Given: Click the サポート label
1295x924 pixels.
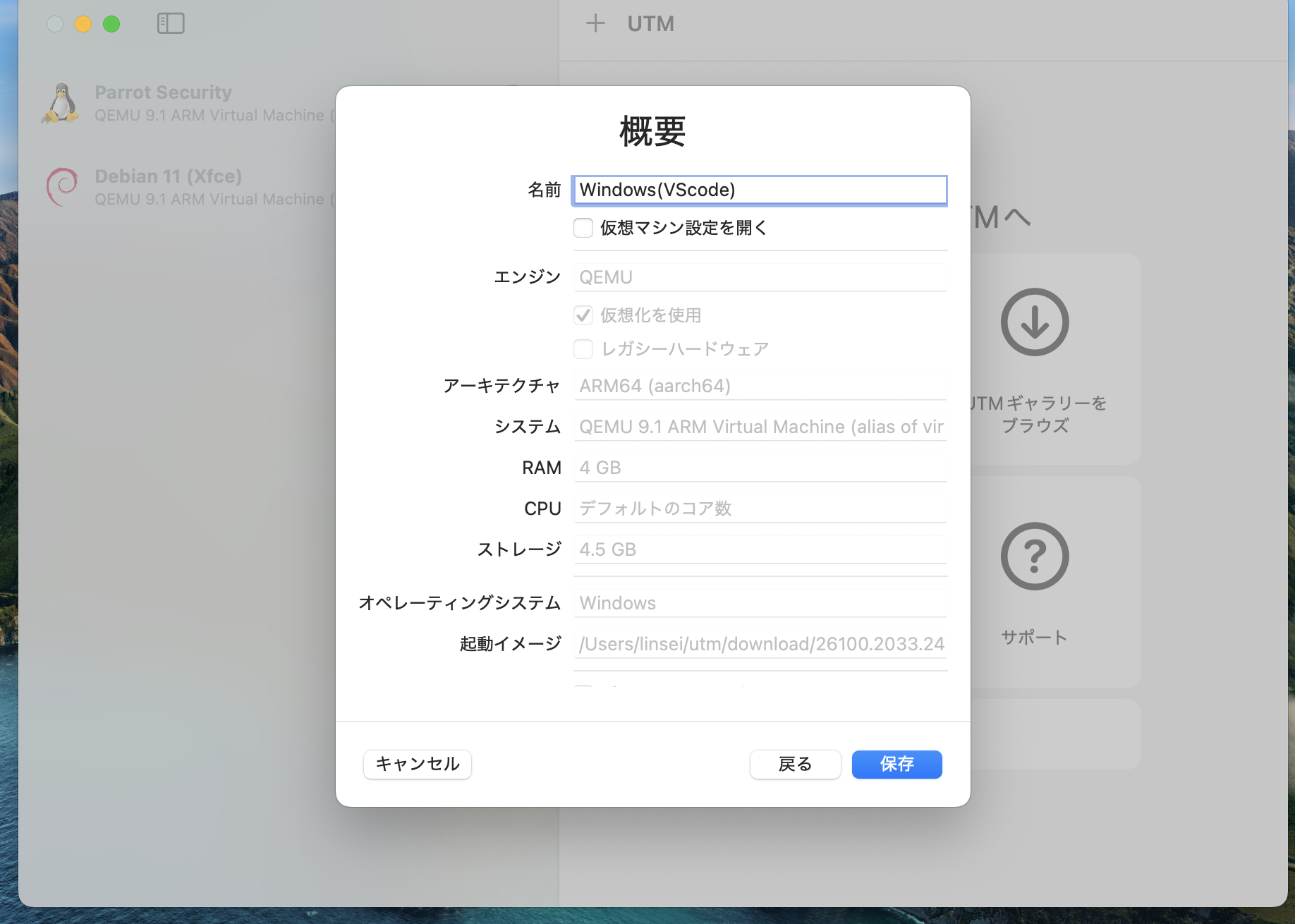Looking at the screenshot, I should [1035, 637].
